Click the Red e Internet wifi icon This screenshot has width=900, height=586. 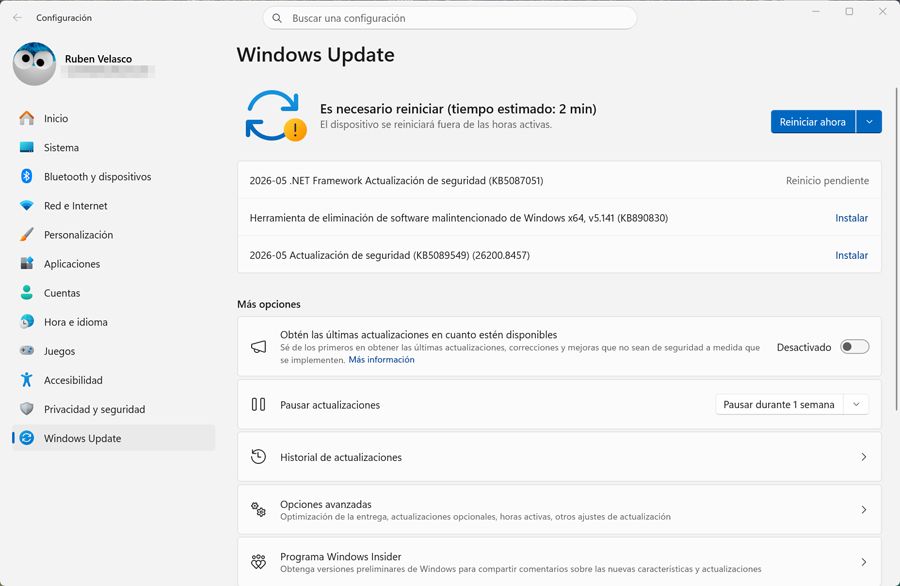tap(26, 205)
